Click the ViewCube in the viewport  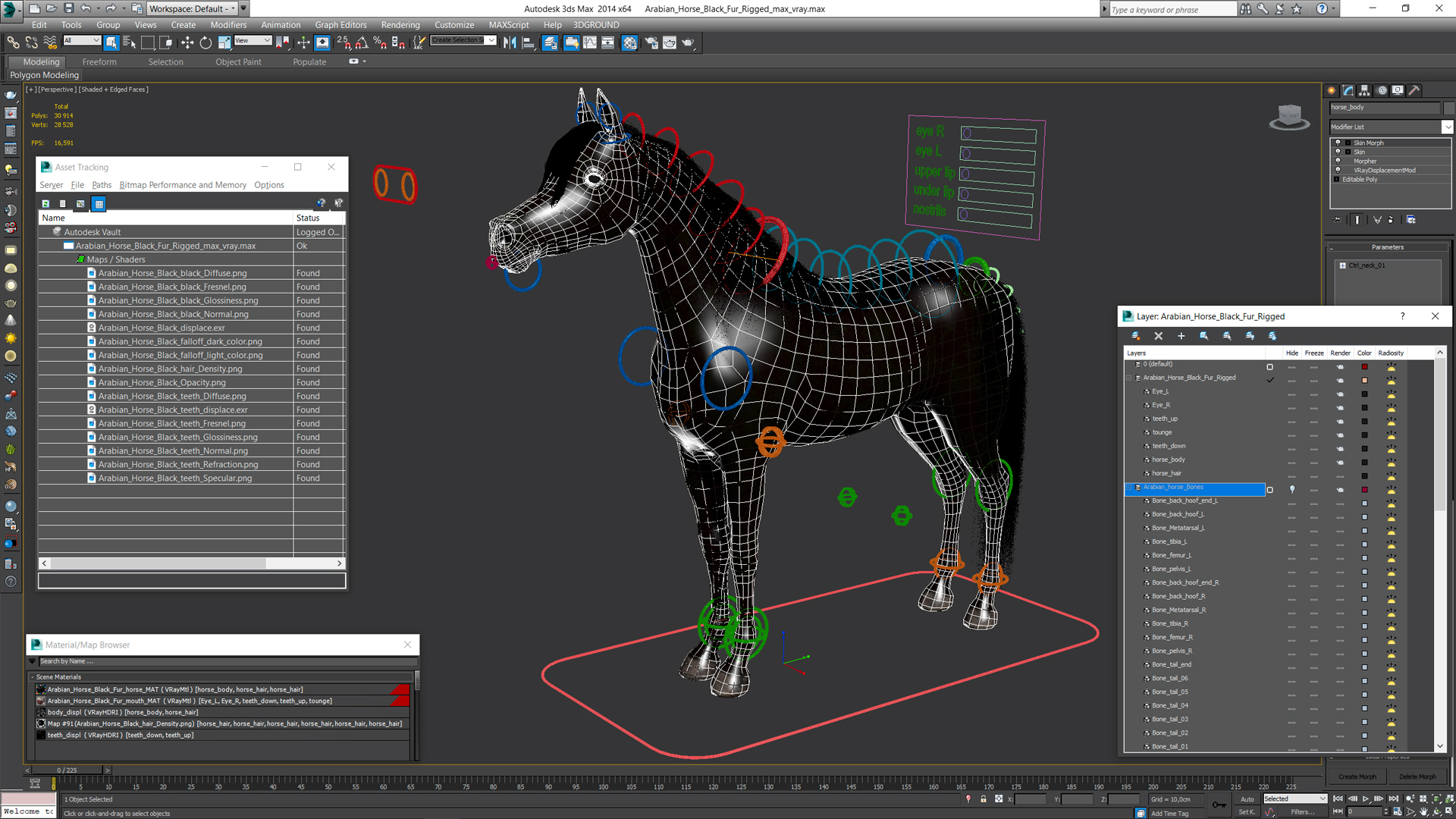click(x=1289, y=118)
